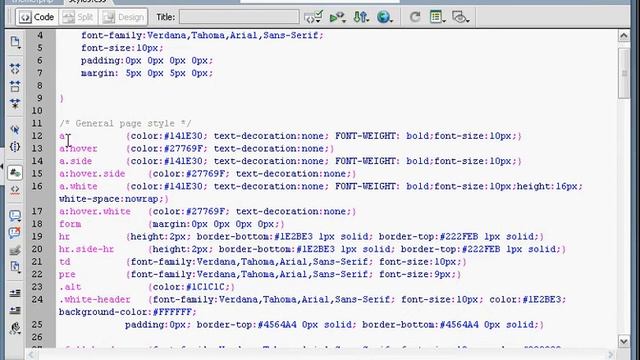Collapse the left panel with side arrow
The width and height of the screenshot is (640, 360).
click(2, 167)
